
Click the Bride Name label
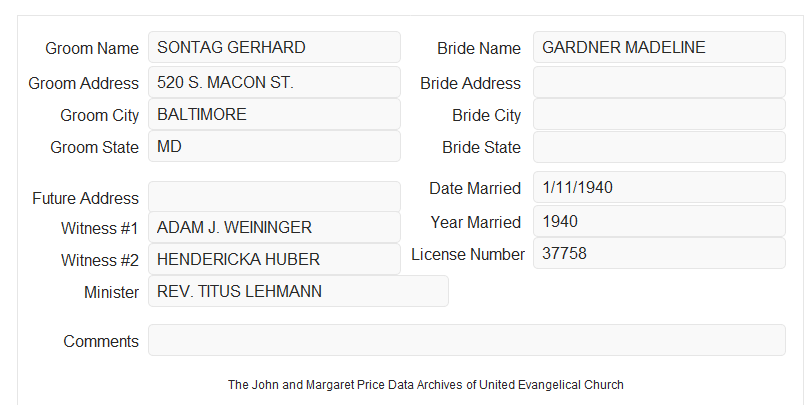pyautogui.click(x=479, y=48)
